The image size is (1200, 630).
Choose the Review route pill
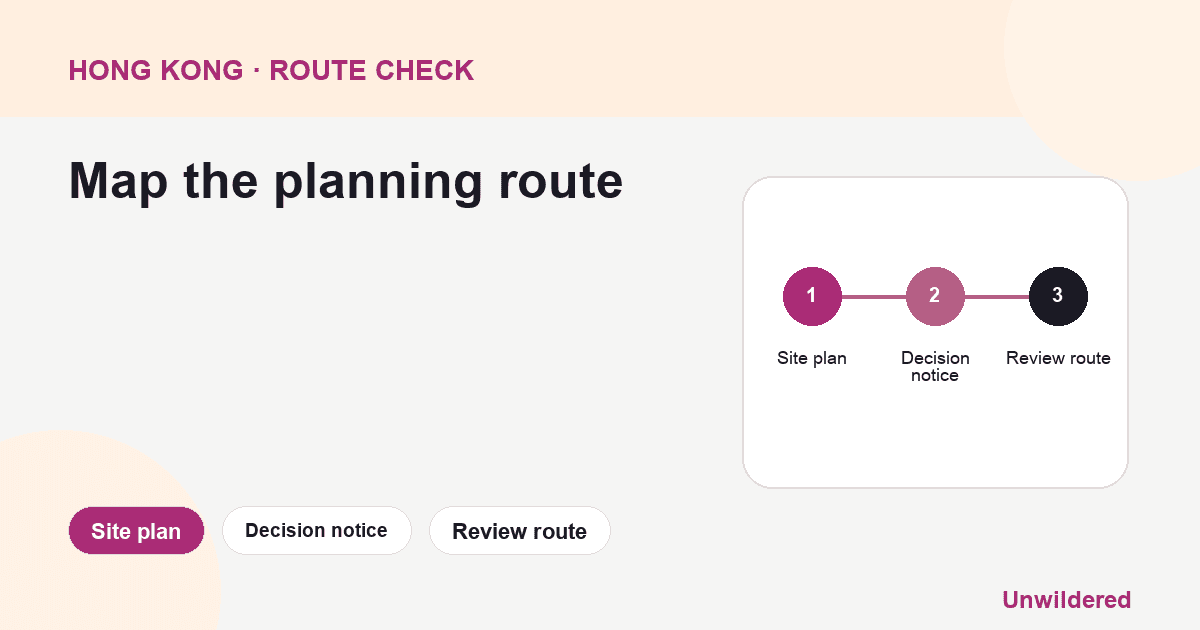[519, 531]
